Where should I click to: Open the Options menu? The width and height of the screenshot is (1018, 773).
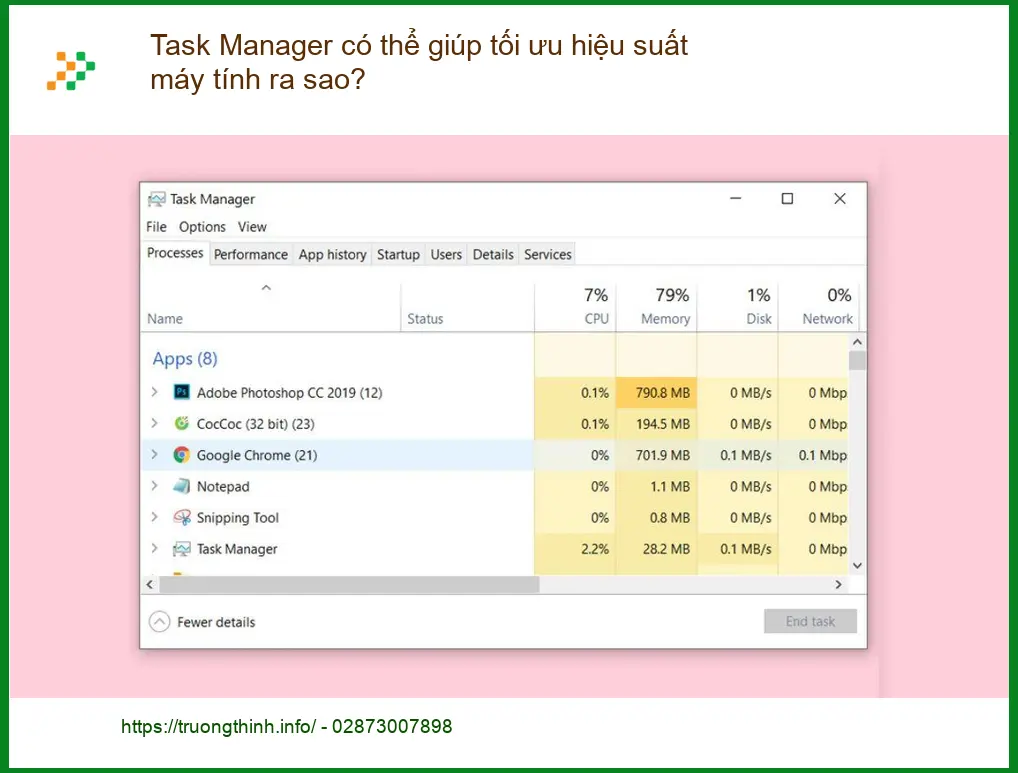point(203,227)
